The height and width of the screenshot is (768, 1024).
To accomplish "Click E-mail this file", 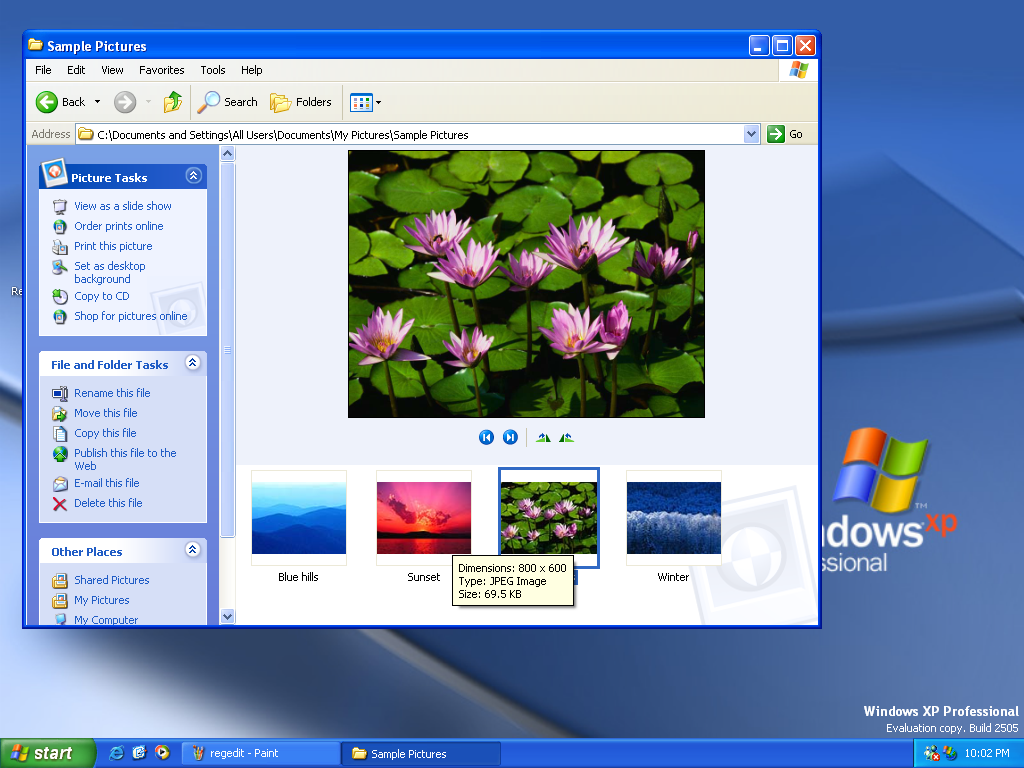I will (x=106, y=483).
